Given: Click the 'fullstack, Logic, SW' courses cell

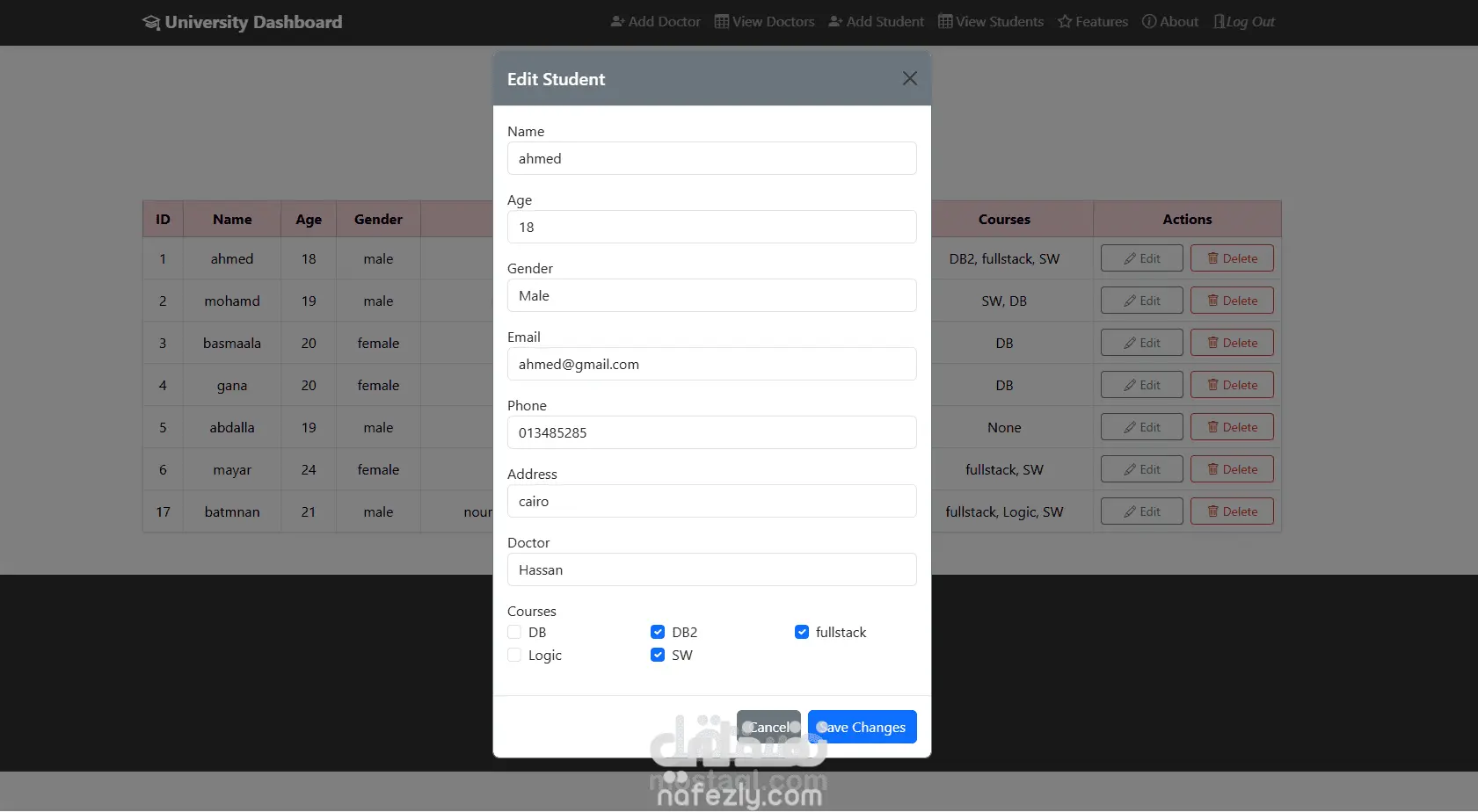Looking at the screenshot, I should coord(1004,511).
